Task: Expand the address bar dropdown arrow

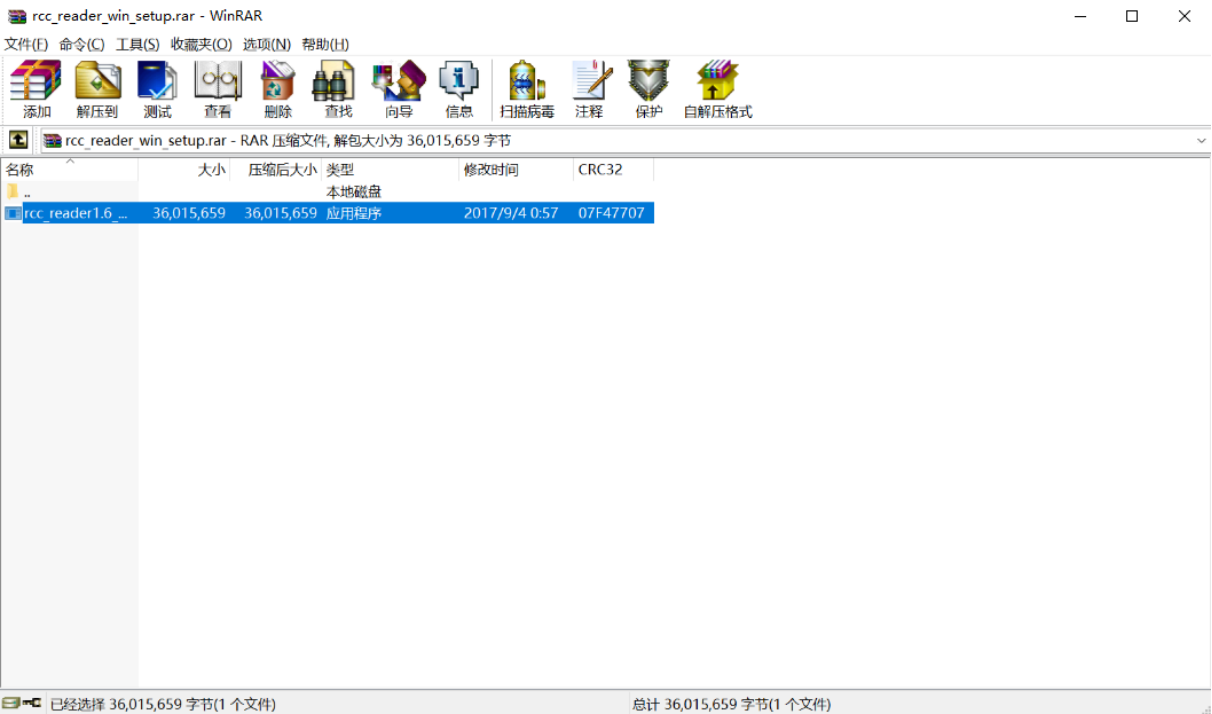Action: (1201, 141)
